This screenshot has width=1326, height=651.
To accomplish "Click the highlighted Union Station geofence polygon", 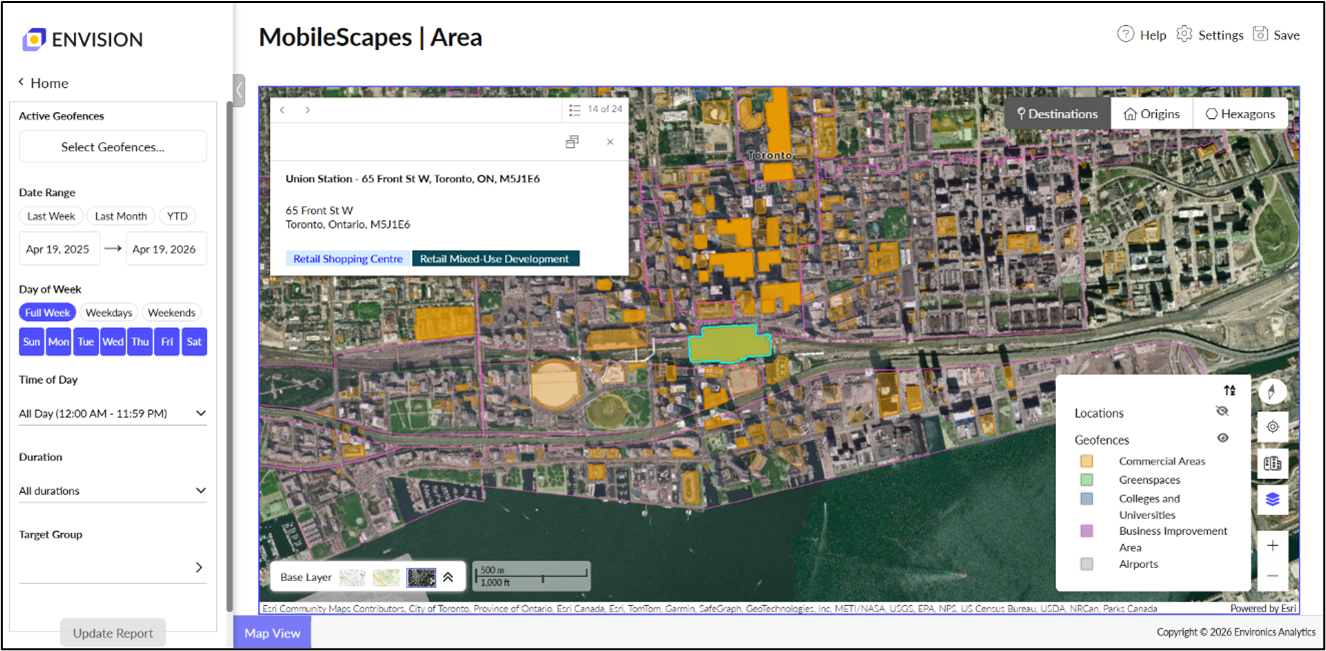I will [x=730, y=343].
